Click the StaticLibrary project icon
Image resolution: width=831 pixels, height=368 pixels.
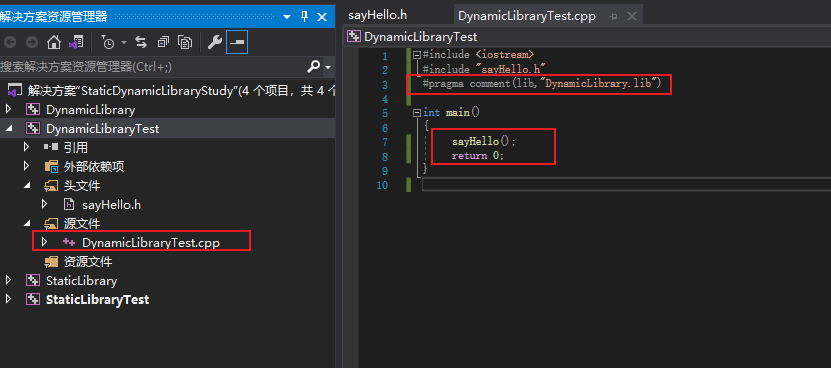click(x=33, y=281)
